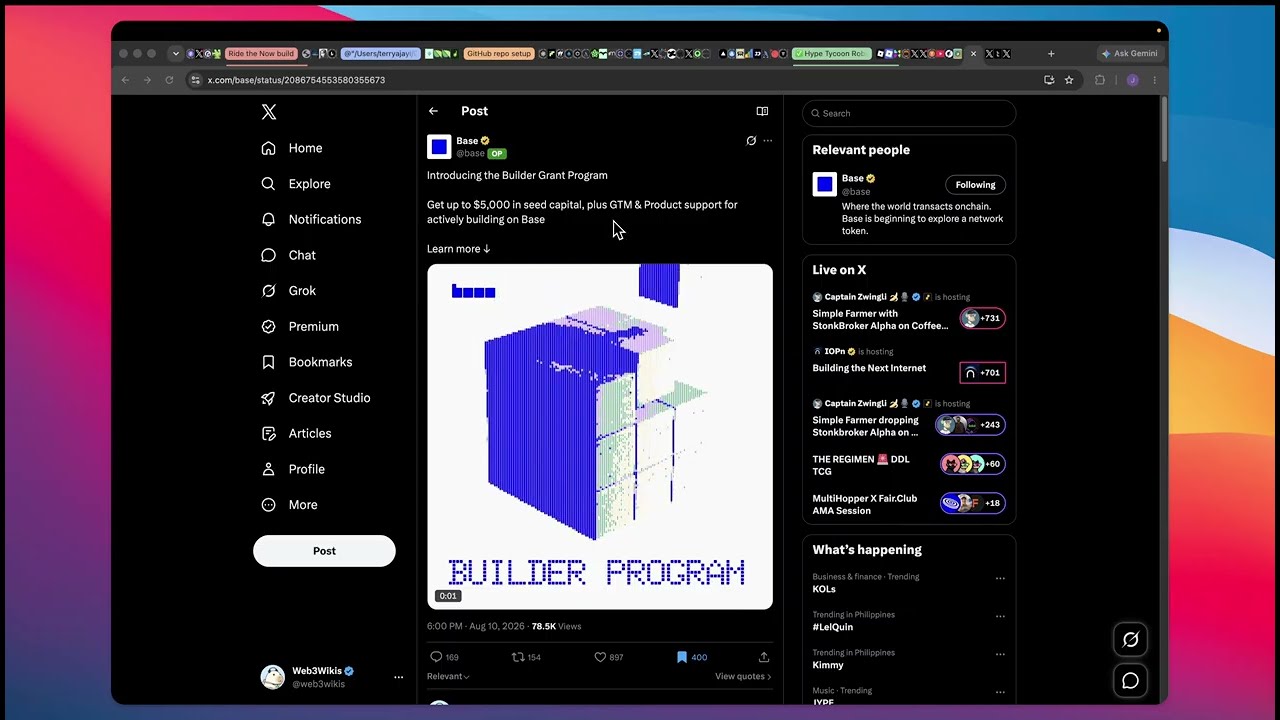This screenshot has height=720, width=1280.
Task: Share the post via share icon
Action: (x=764, y=657)
